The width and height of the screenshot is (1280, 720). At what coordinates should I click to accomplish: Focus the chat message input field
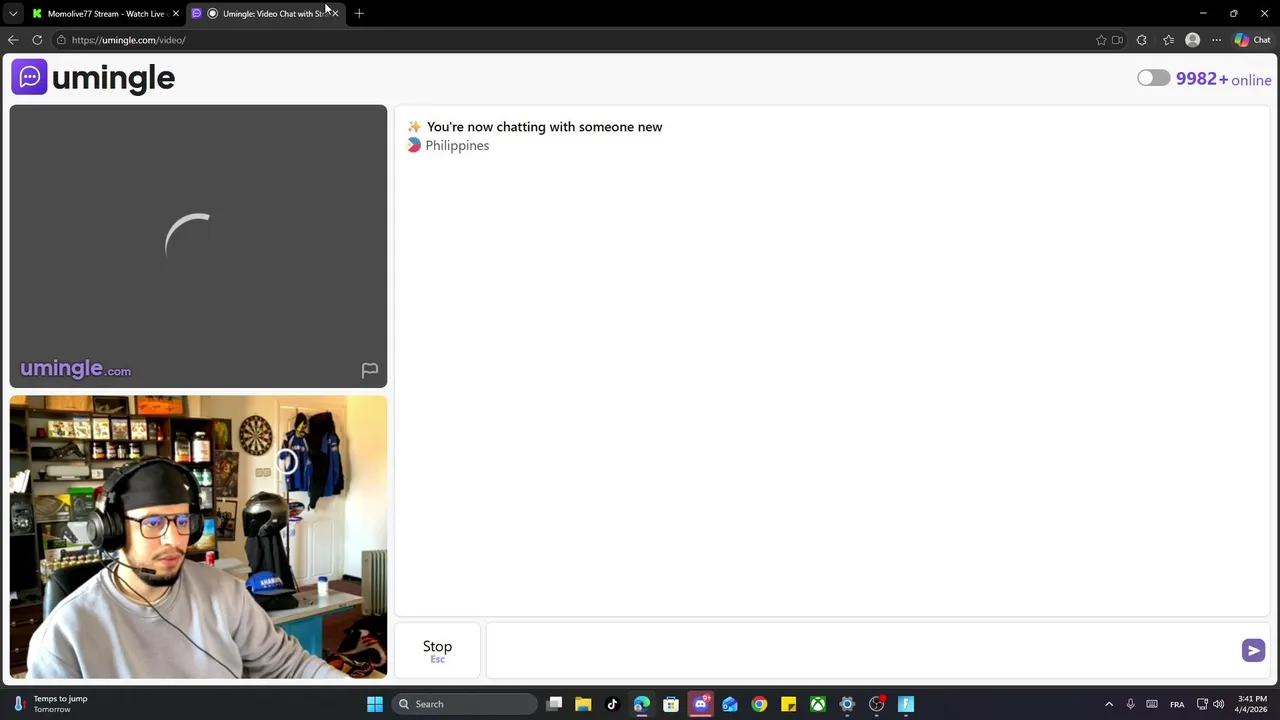pyautogui.click(x=862, y=651)
